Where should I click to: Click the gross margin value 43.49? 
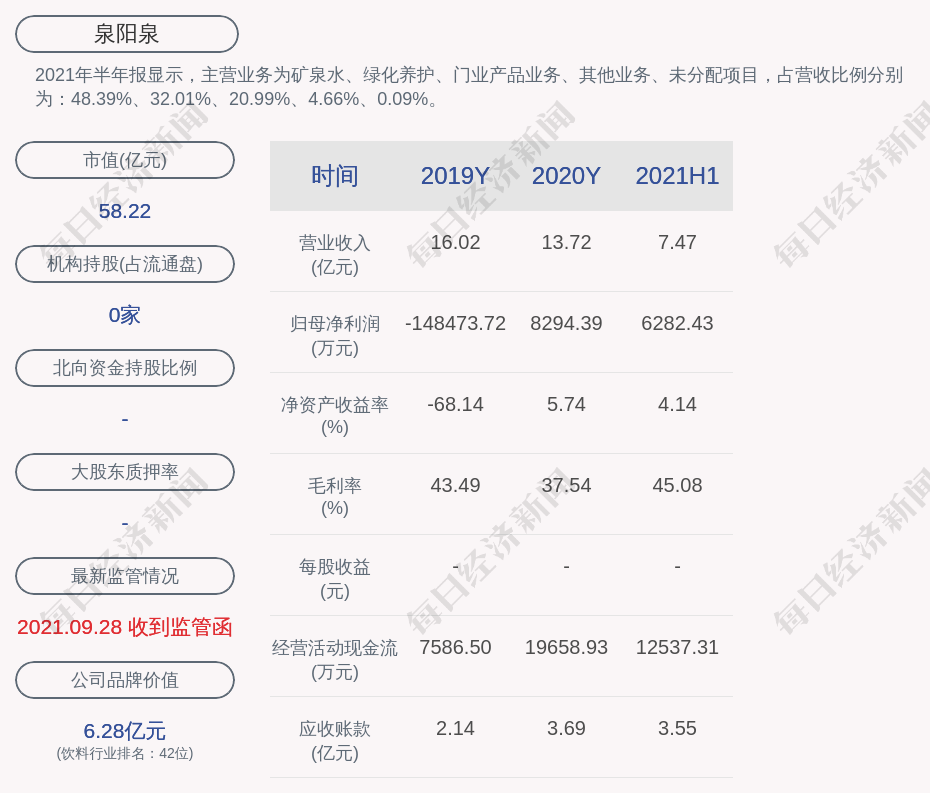[x=455, y=486]
